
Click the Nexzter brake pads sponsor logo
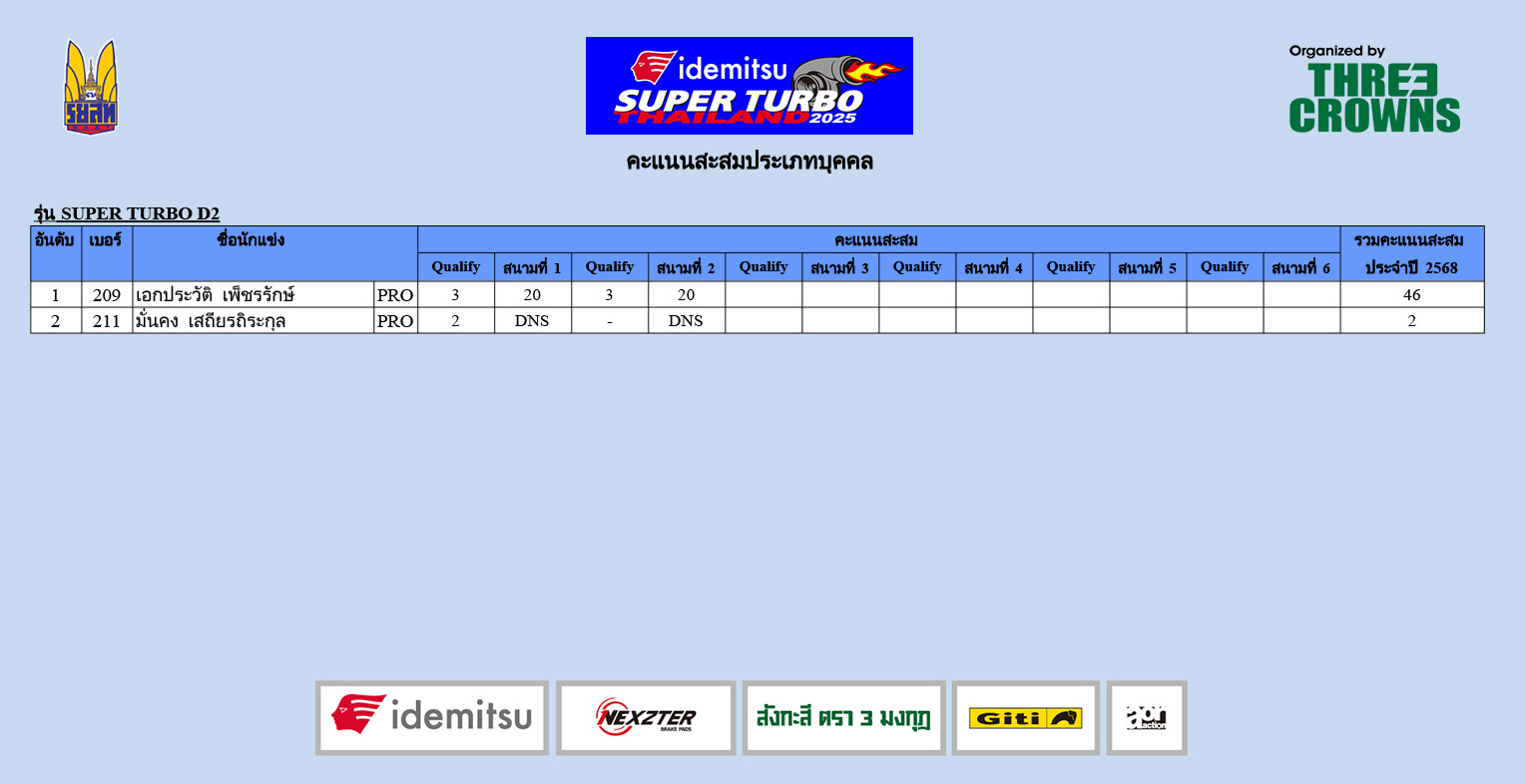click(x=646, y=718)
